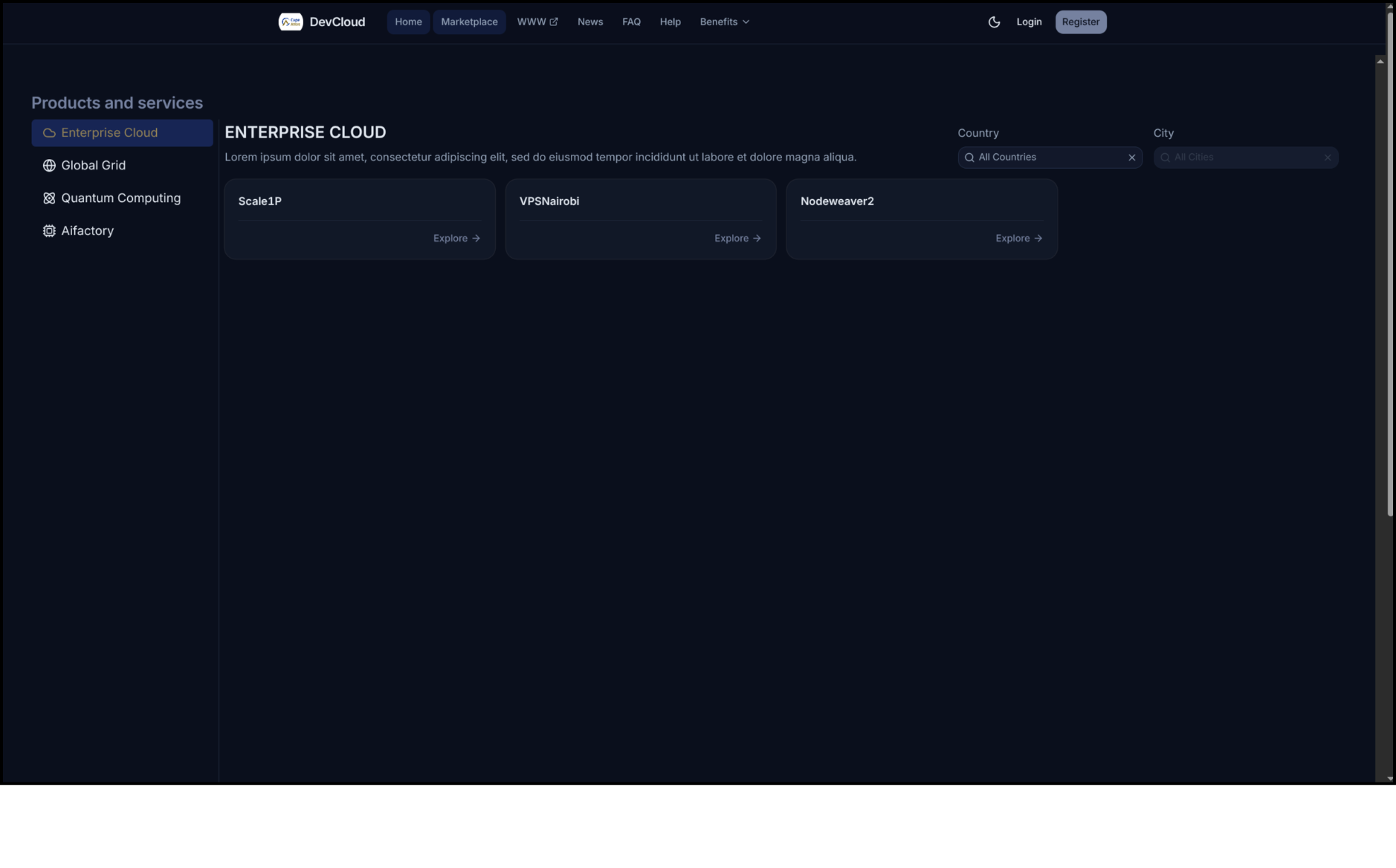Select Aifactory in sidebar
The height and width of the screenshot is (868, 1396).
pyautogui.click(x=122, y=231)
